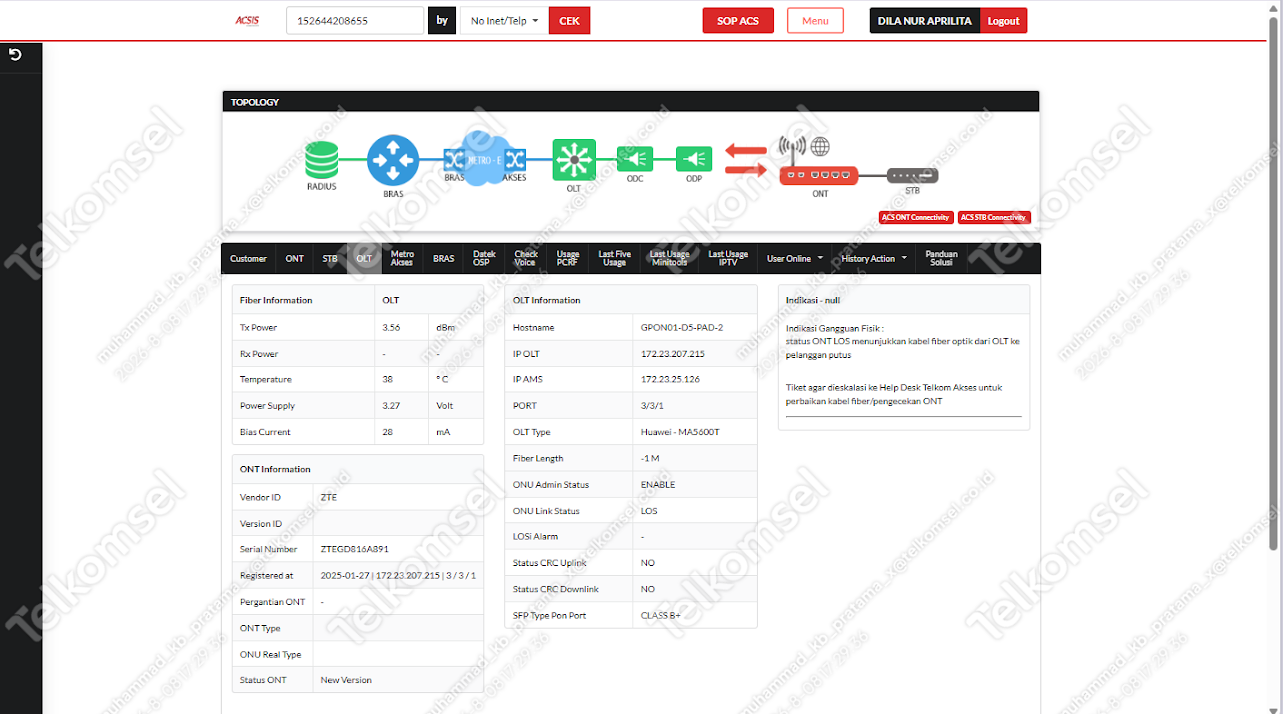Click the SOP ACS button
The image size is (1283, 714).
coord(738,20)
